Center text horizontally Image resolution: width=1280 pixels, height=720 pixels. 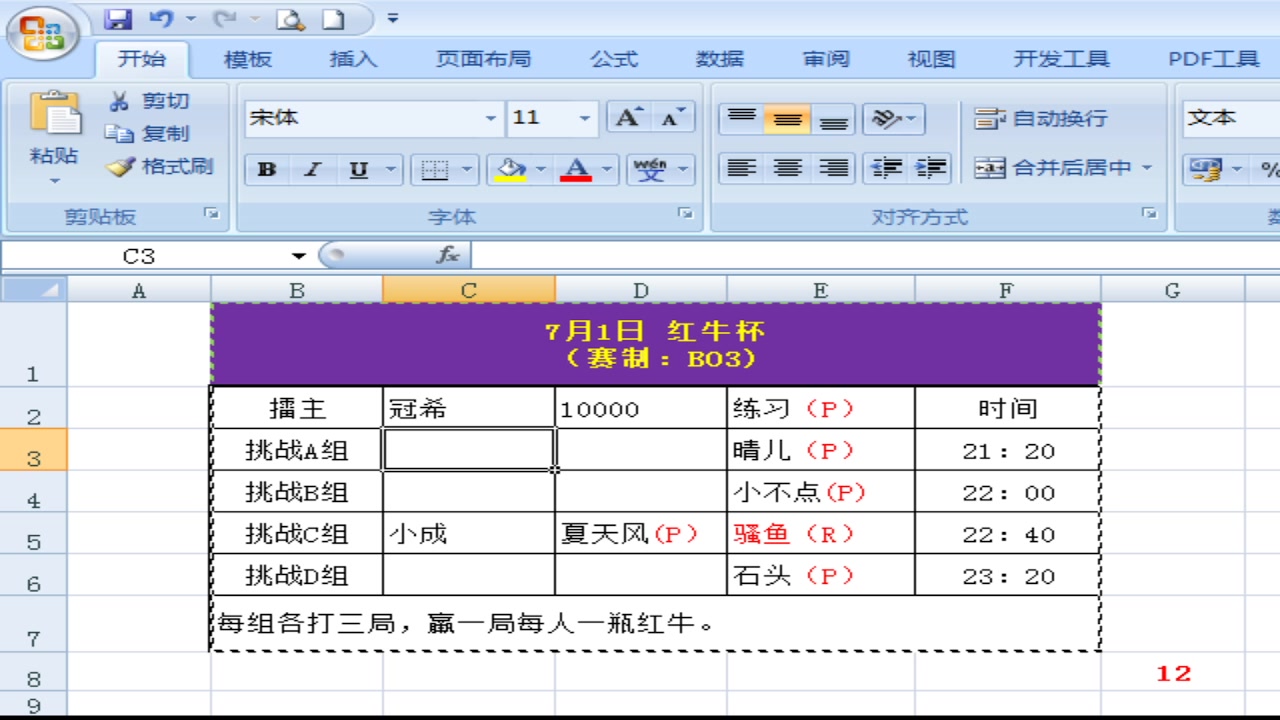pyautogui.click(x=787, y=167)
